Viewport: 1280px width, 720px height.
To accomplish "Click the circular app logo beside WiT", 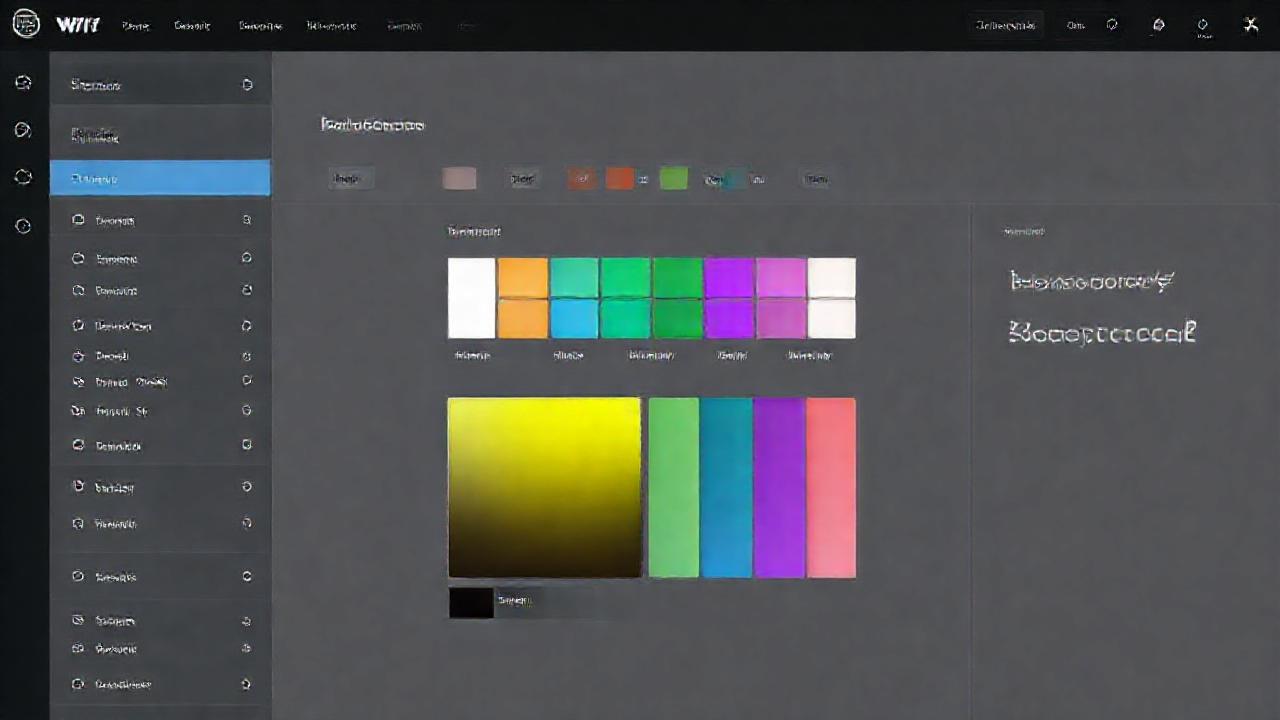I will (25, 24).
